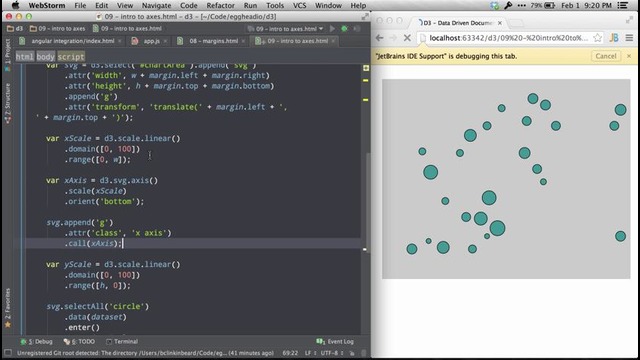Start debugging with the green bug icon

(x=344, y=29)
